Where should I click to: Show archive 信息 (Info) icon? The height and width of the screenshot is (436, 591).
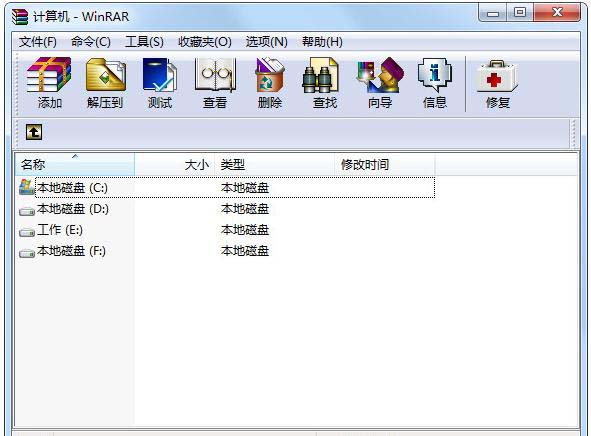coord(435,75)
